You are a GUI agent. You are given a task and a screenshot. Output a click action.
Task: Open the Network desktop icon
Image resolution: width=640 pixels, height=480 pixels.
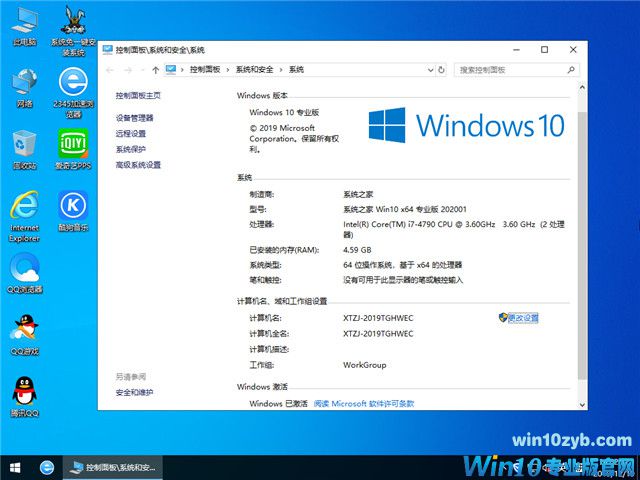pos(24,88)
